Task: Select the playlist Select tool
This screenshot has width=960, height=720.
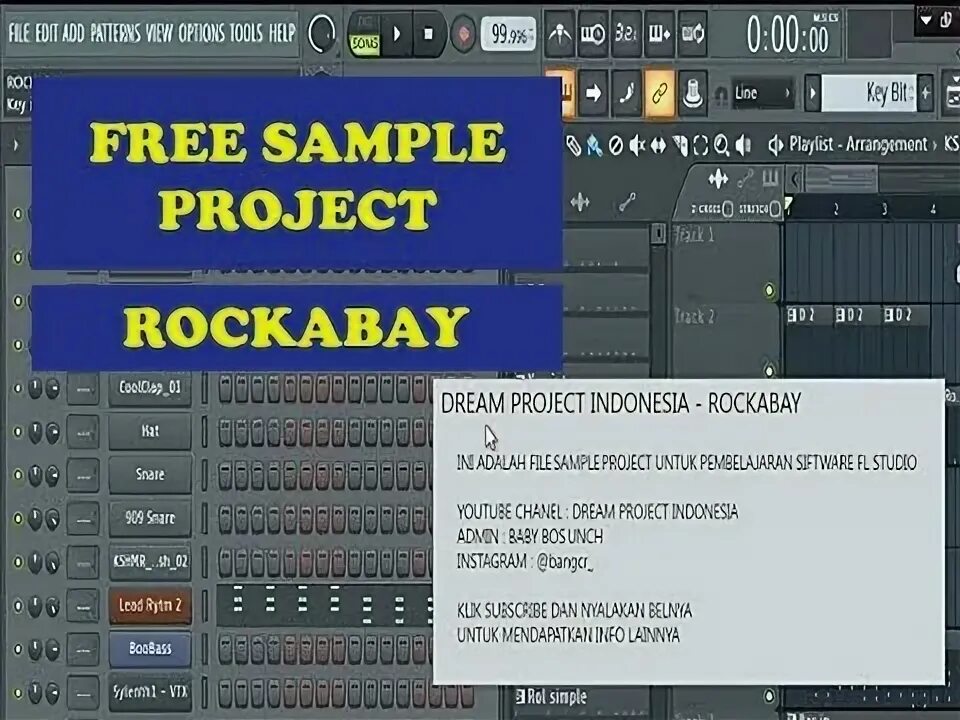Action: 701,145
